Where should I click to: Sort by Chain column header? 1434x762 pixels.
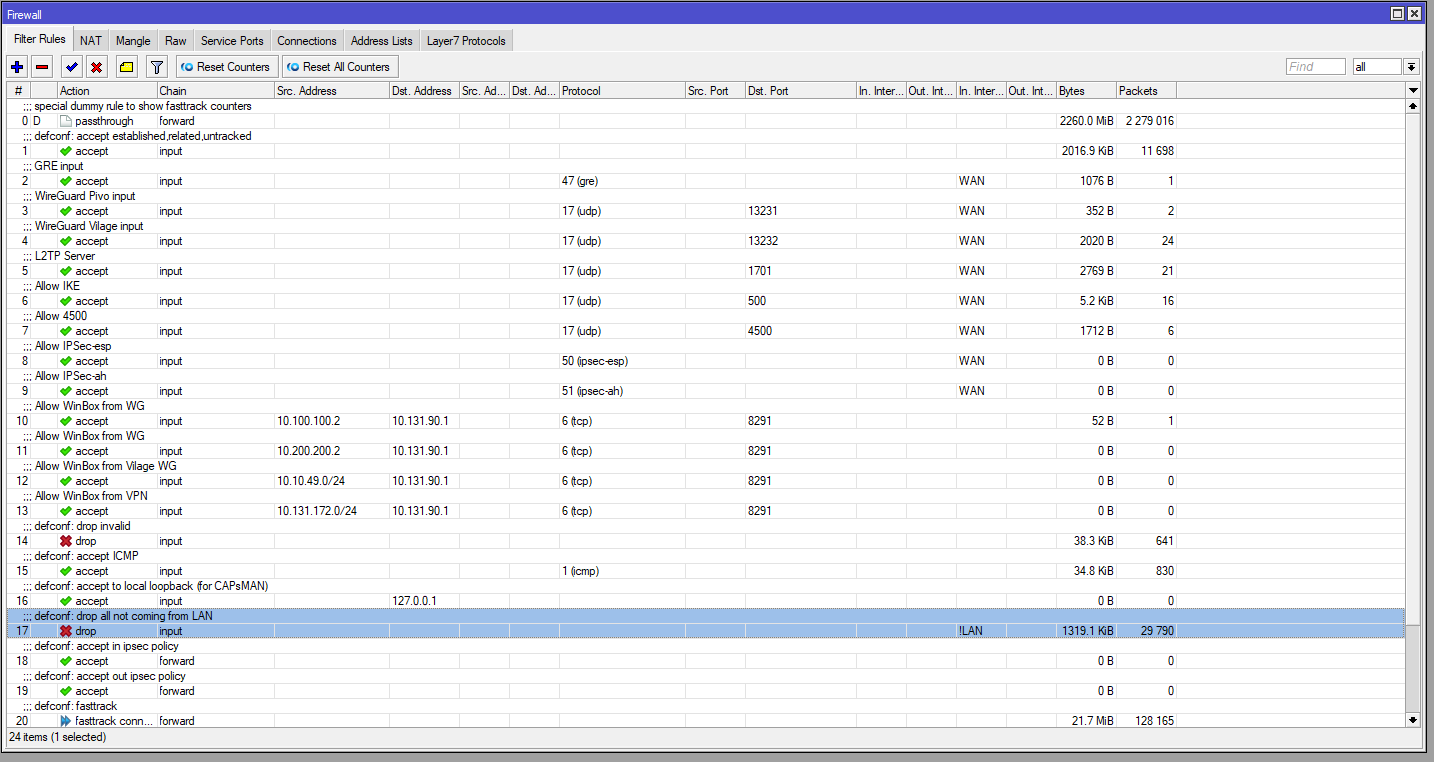click(x=215, y=91)
